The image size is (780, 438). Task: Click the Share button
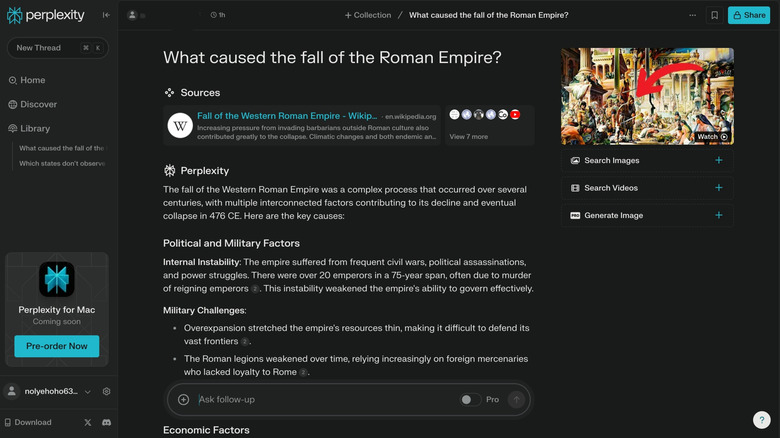point(749,15)
